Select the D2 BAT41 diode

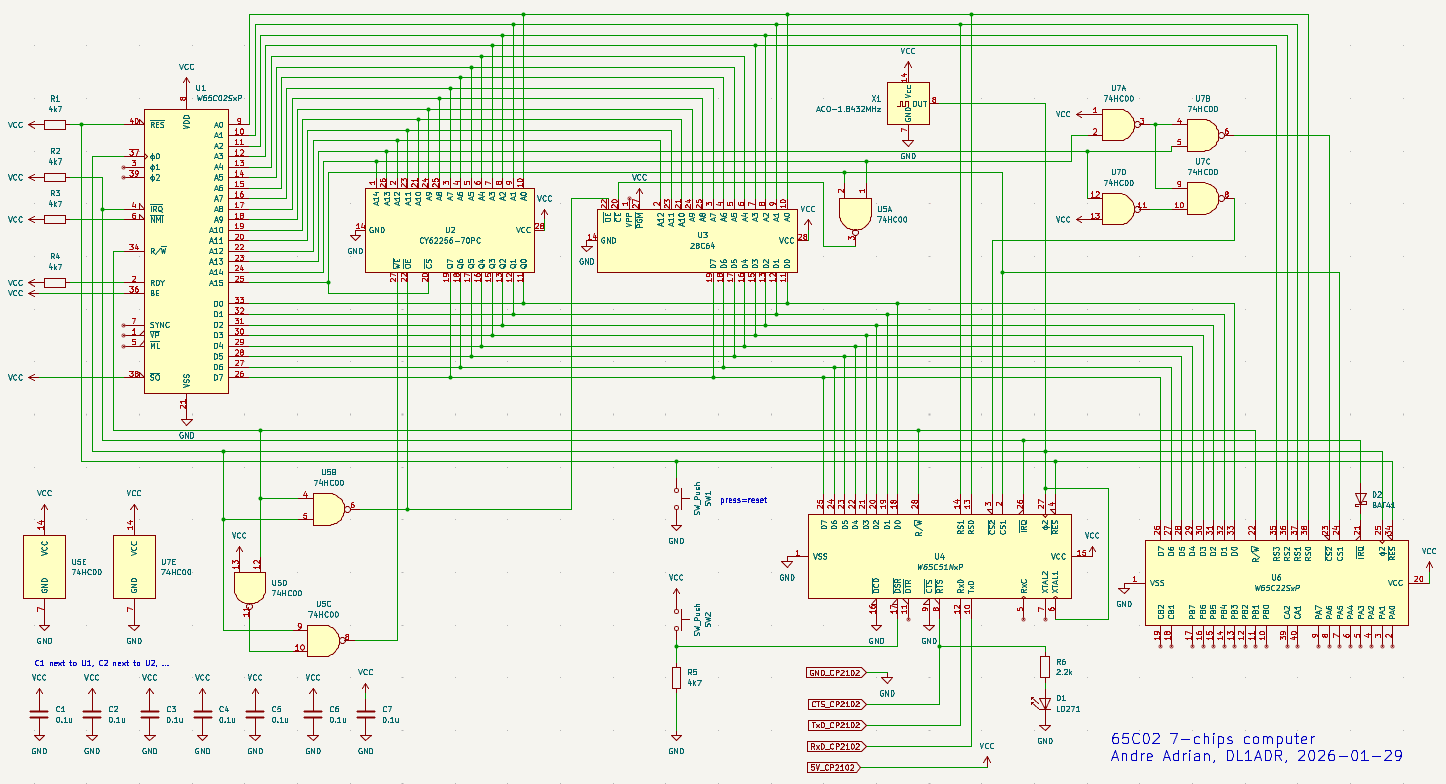pyautogui.click(x=1360, y=497)
